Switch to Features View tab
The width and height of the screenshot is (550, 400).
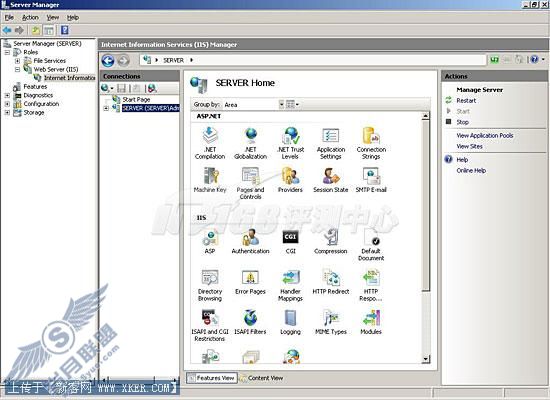tap(212, 378)
